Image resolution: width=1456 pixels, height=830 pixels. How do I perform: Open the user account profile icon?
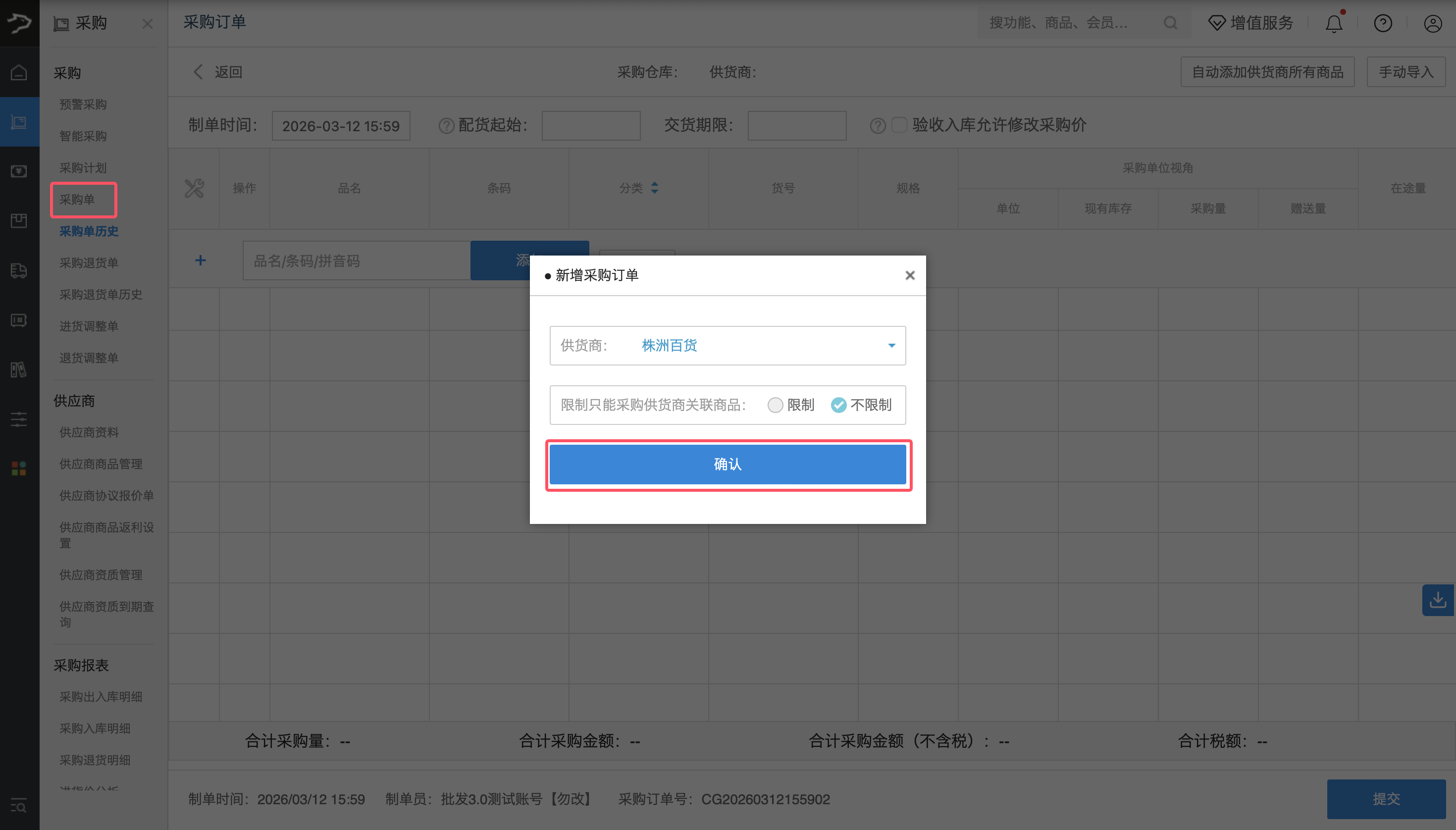click(1433, 23)
